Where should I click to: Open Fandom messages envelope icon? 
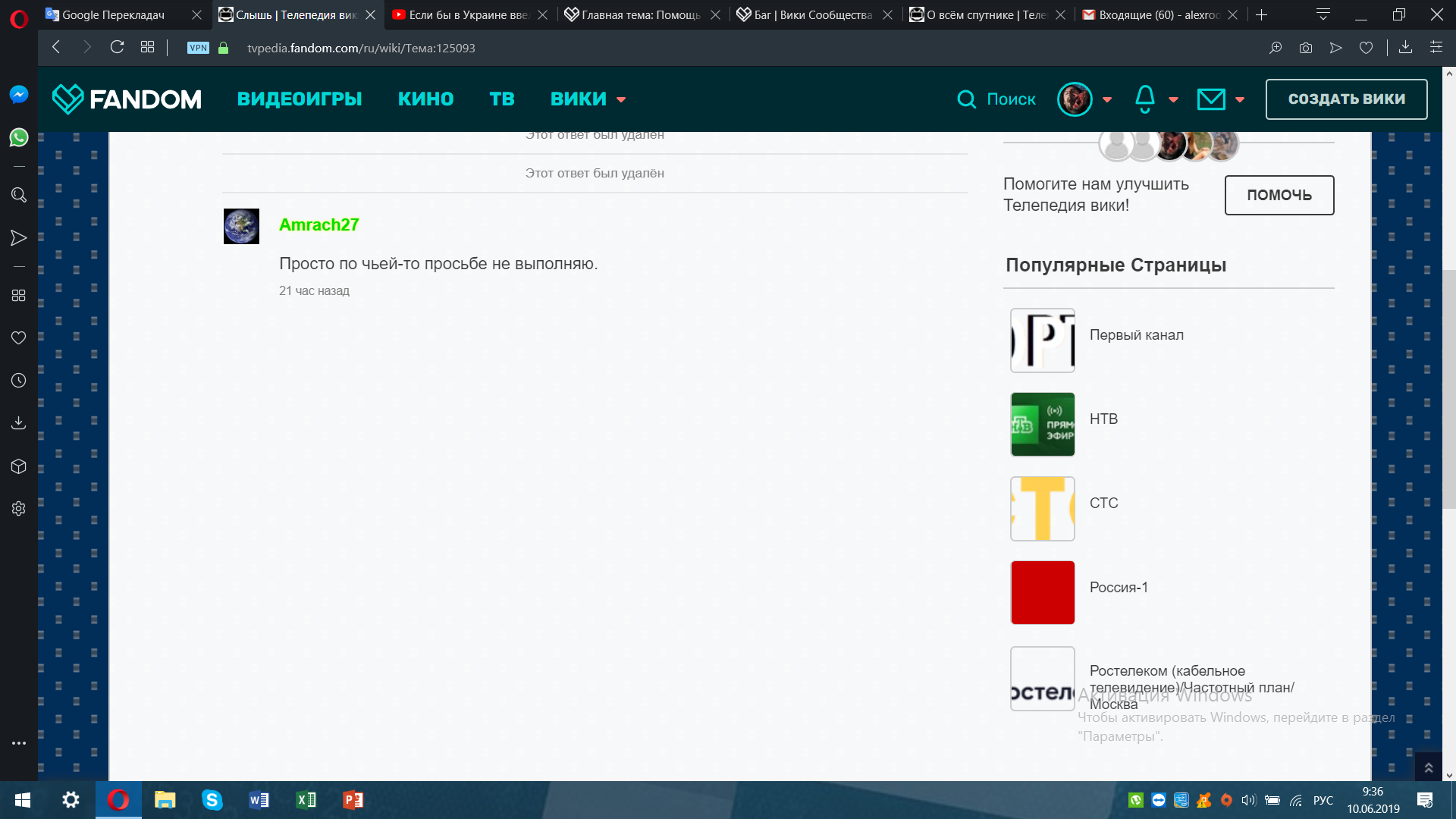pos(1211,99)
